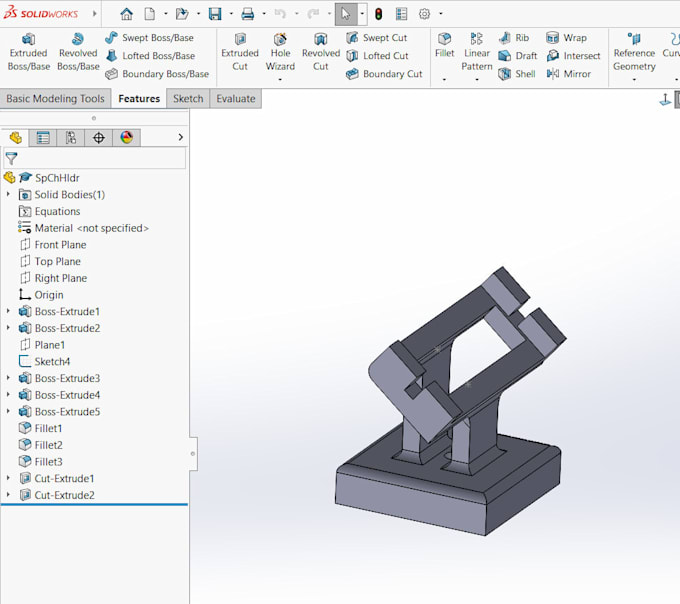Switch to the DisplayManager tab
The width and height of the screenshot is (680, 604).
(126, 138)
